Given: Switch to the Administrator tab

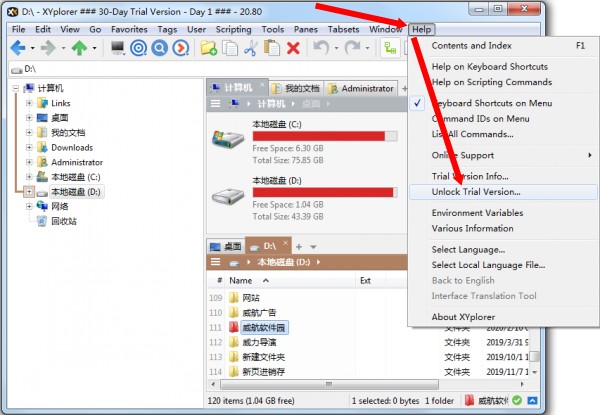Looking at the screenshot, I should pos(360,88).
